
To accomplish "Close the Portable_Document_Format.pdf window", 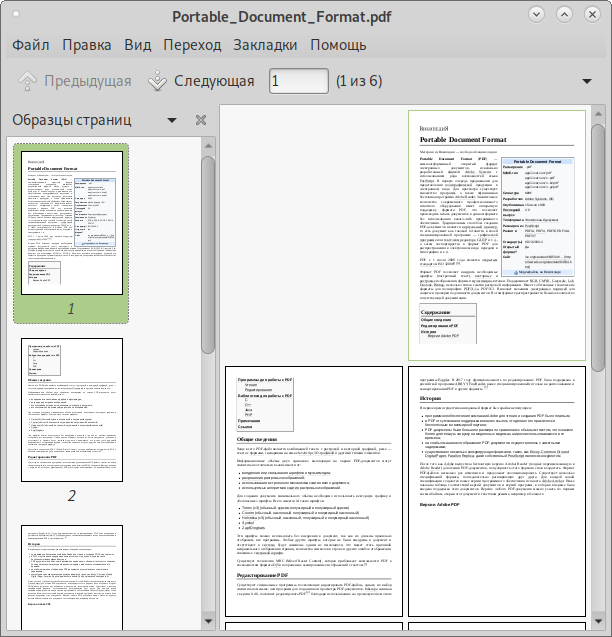I will coord(592,15).
